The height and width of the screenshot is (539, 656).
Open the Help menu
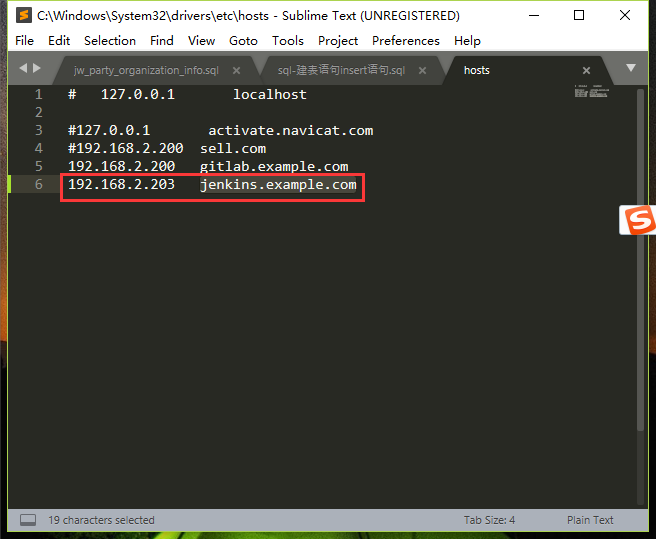click(x=467, y=41)
